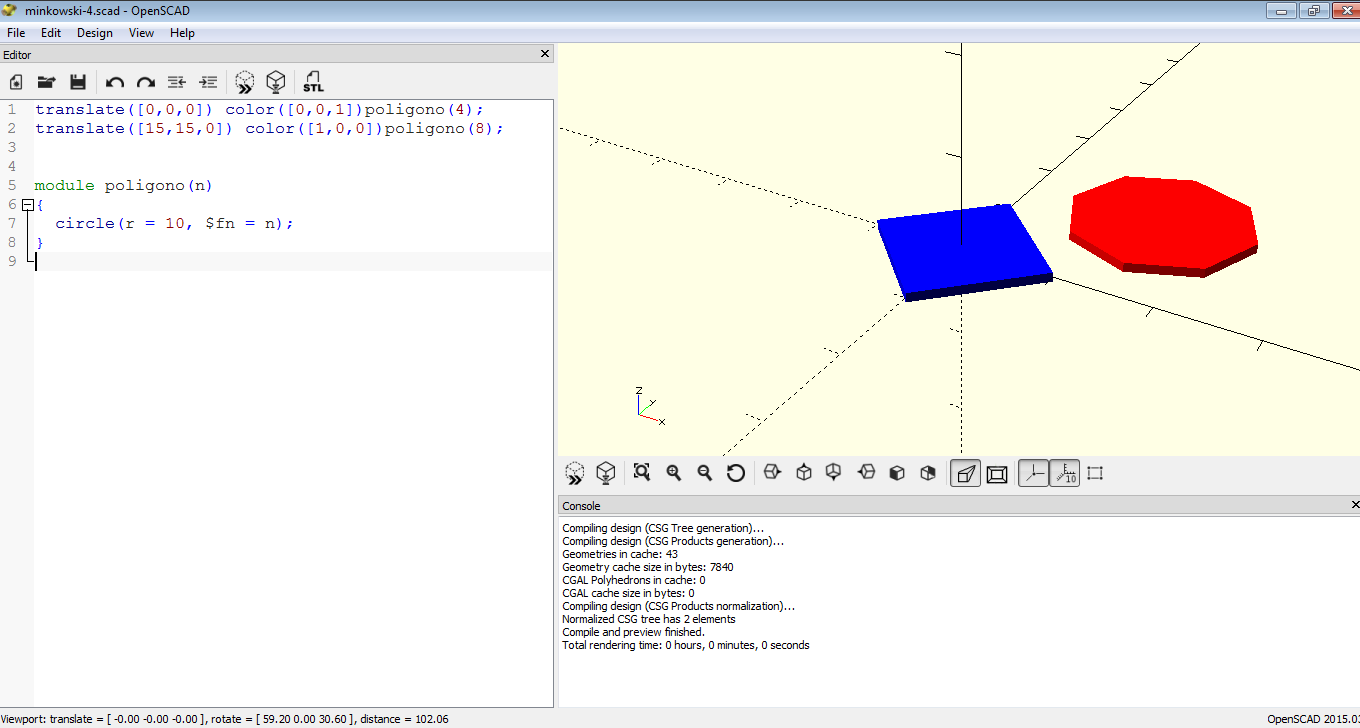Click 'Compile and preview finished.' console line
Image resolution: width=1360 pixels, height=728 pixels.
point(633,632)
